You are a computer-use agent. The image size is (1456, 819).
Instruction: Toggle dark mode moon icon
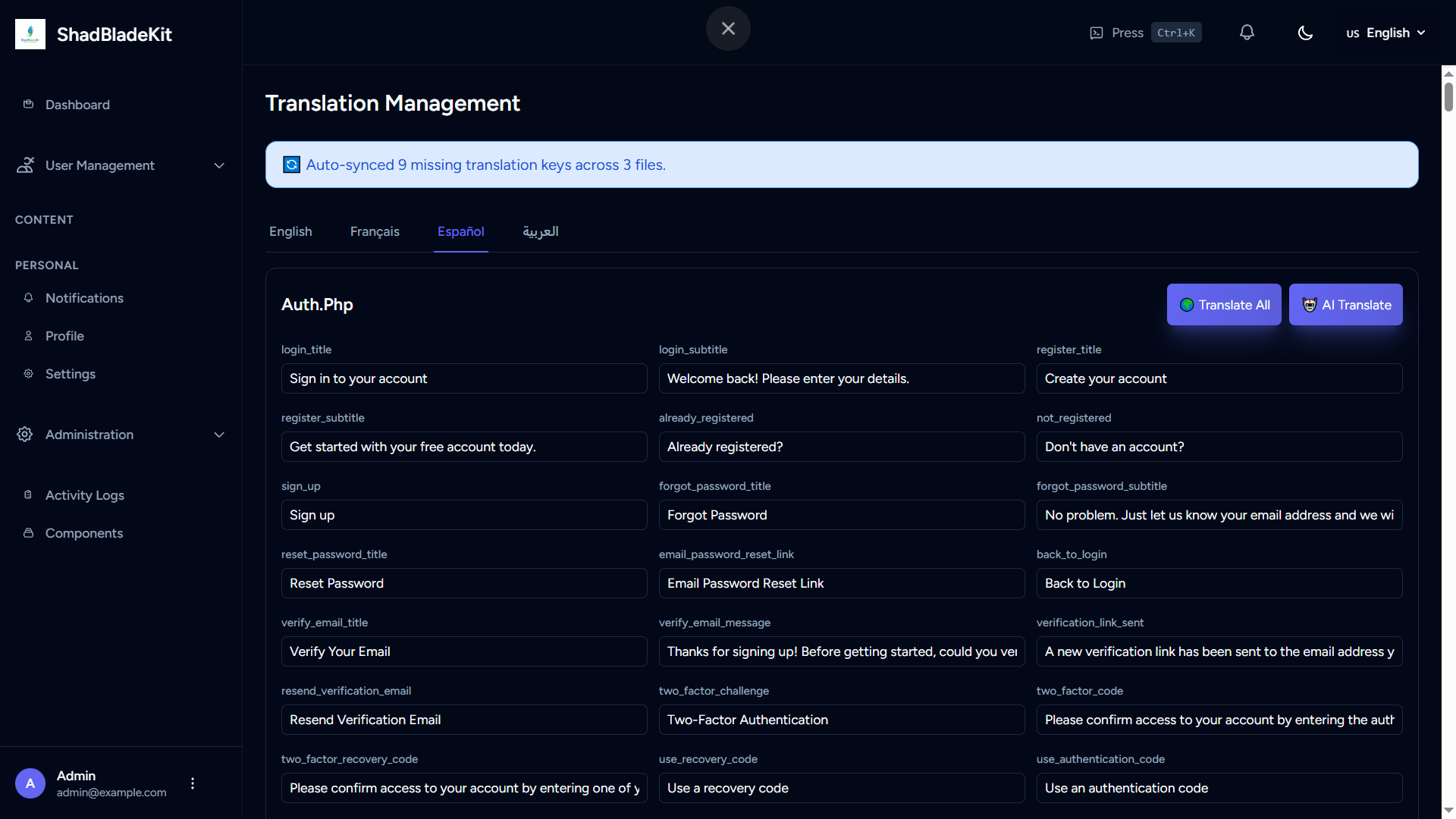click(x=1305, y=33)
